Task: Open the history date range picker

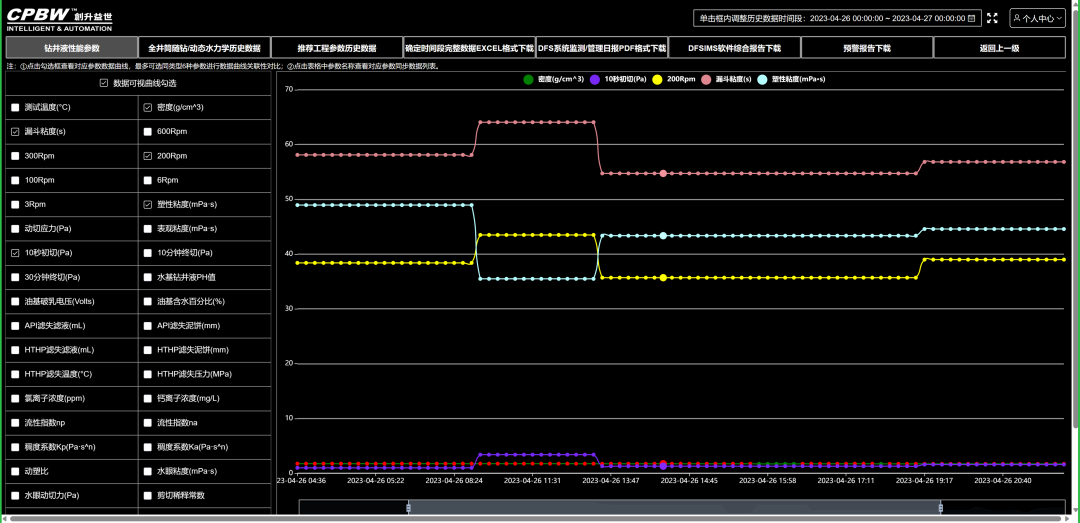Action: (x=837, y=19)
